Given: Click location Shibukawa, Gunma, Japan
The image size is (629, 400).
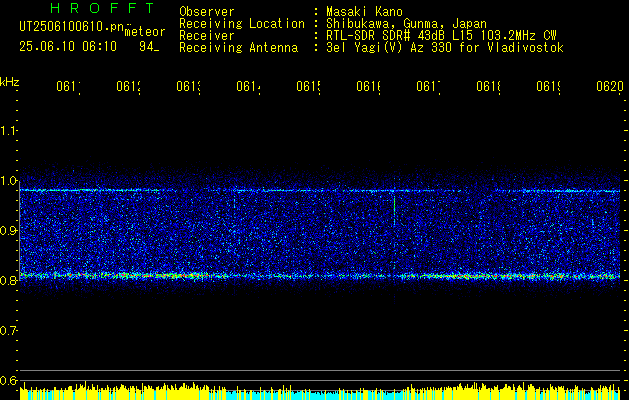Looking at the screenshot, I should tap(406, 24).
